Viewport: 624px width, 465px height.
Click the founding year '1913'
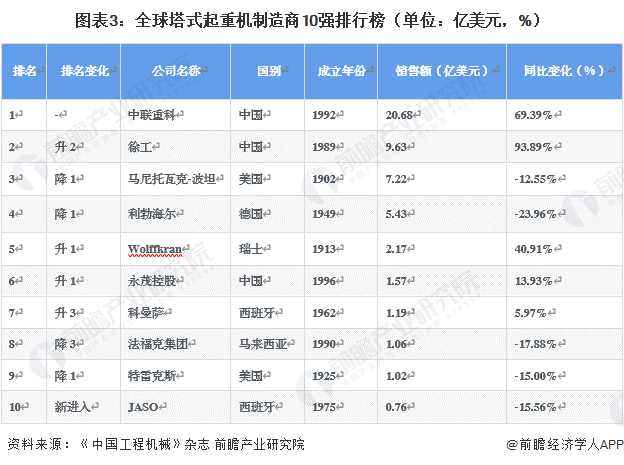click(324, 249)
